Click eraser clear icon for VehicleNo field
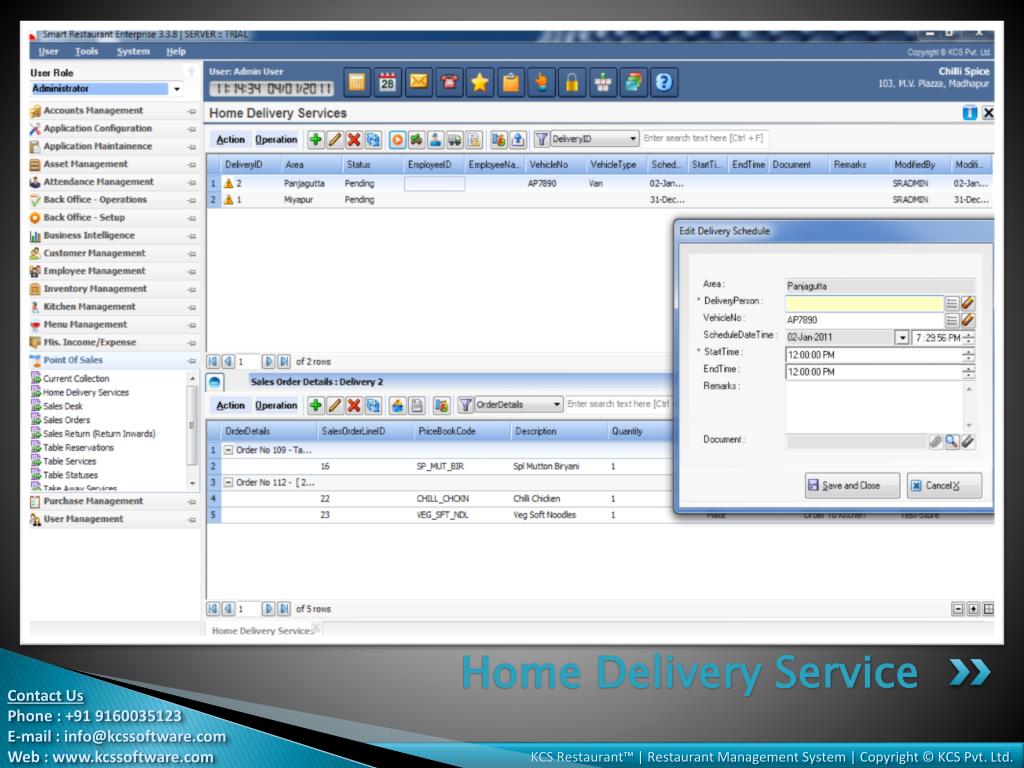 coord(968,320)
